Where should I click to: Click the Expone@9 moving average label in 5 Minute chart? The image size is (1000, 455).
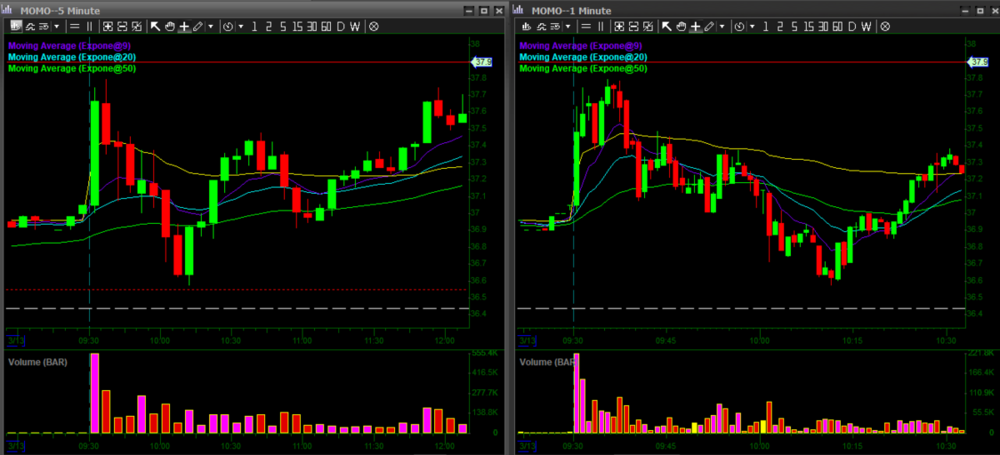71,46
